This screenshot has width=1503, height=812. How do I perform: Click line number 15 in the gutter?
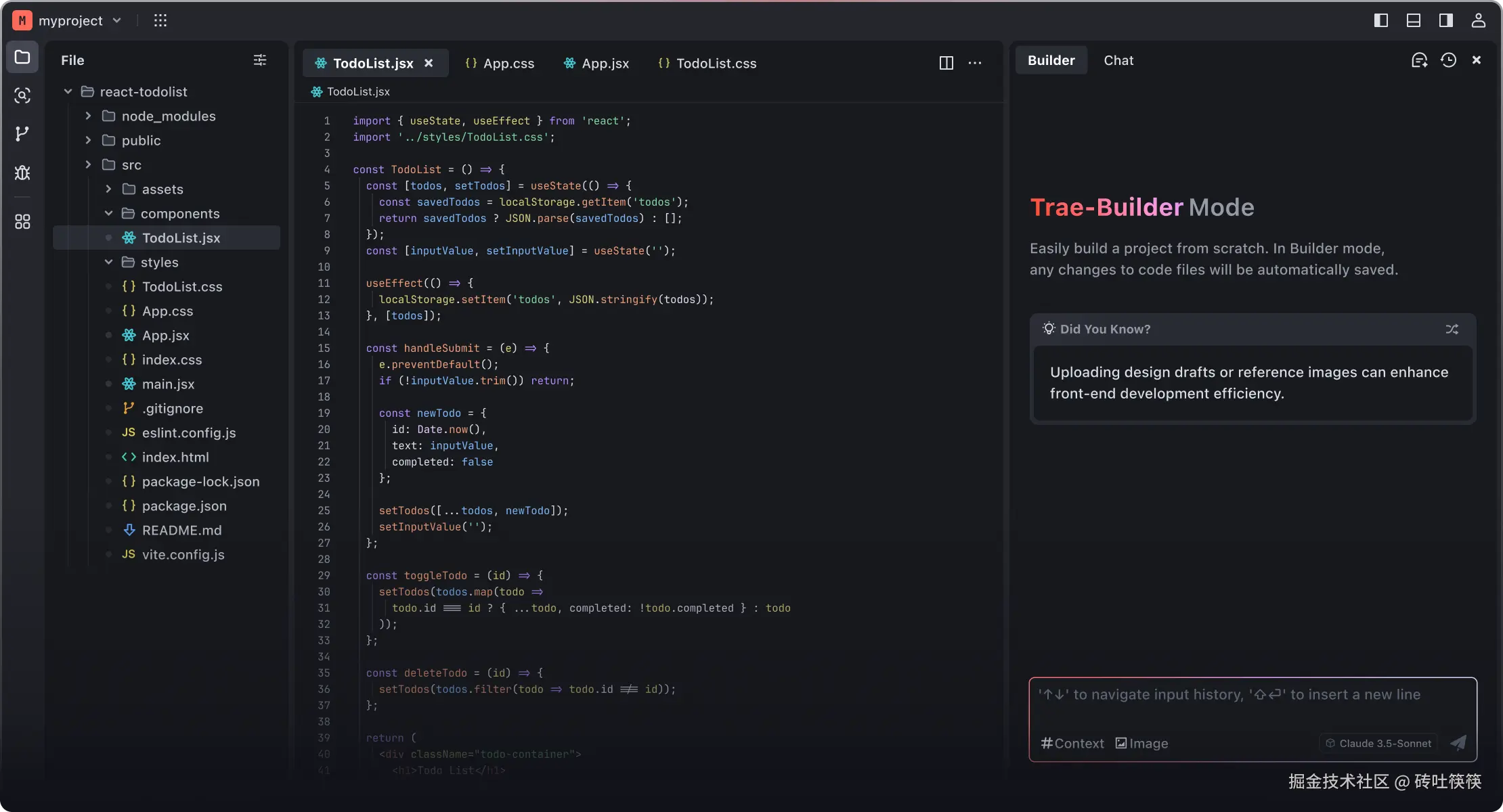pyautogui.click(x=324, y=348)
